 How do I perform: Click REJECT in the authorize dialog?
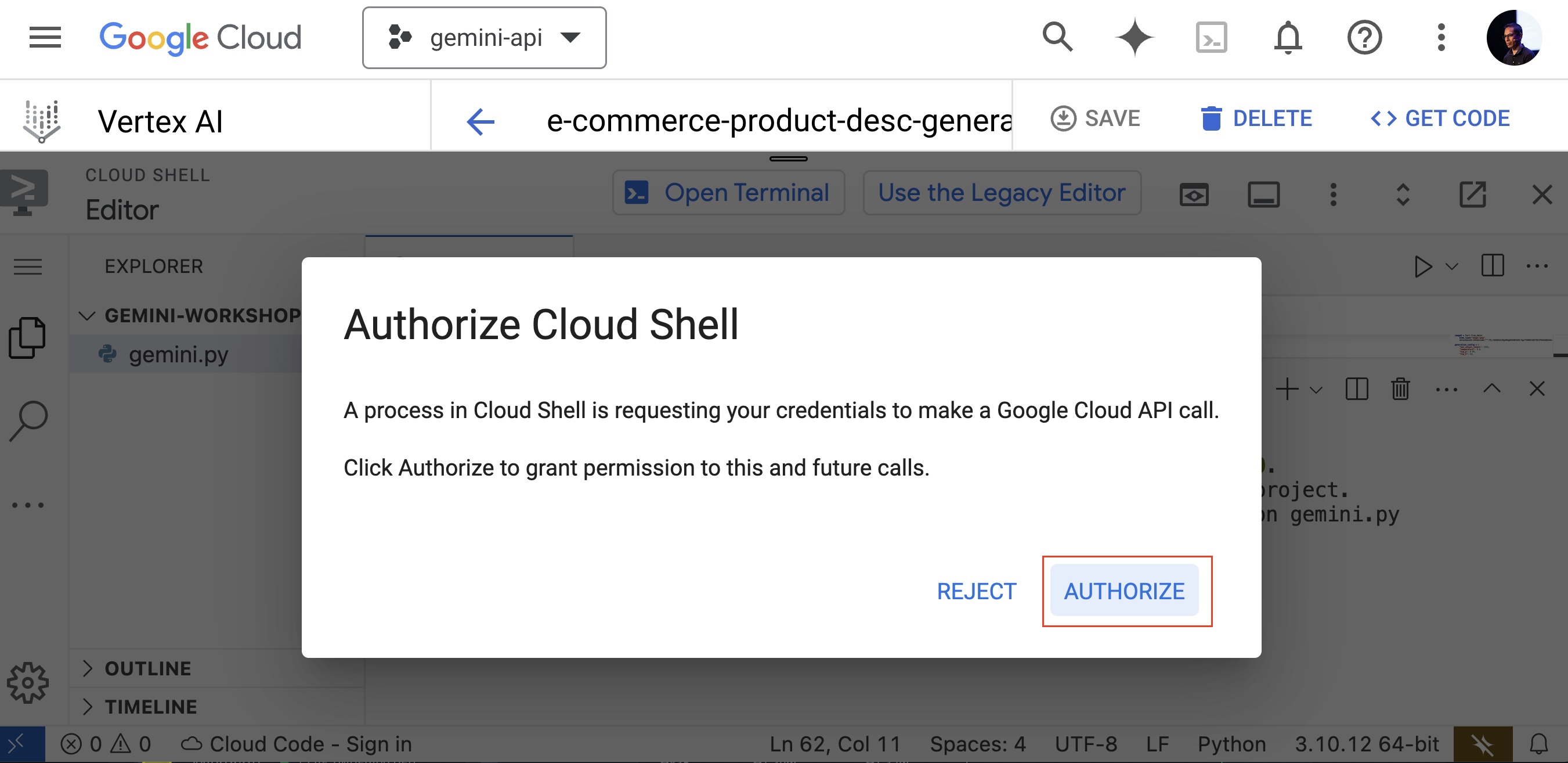coord(976,591)
